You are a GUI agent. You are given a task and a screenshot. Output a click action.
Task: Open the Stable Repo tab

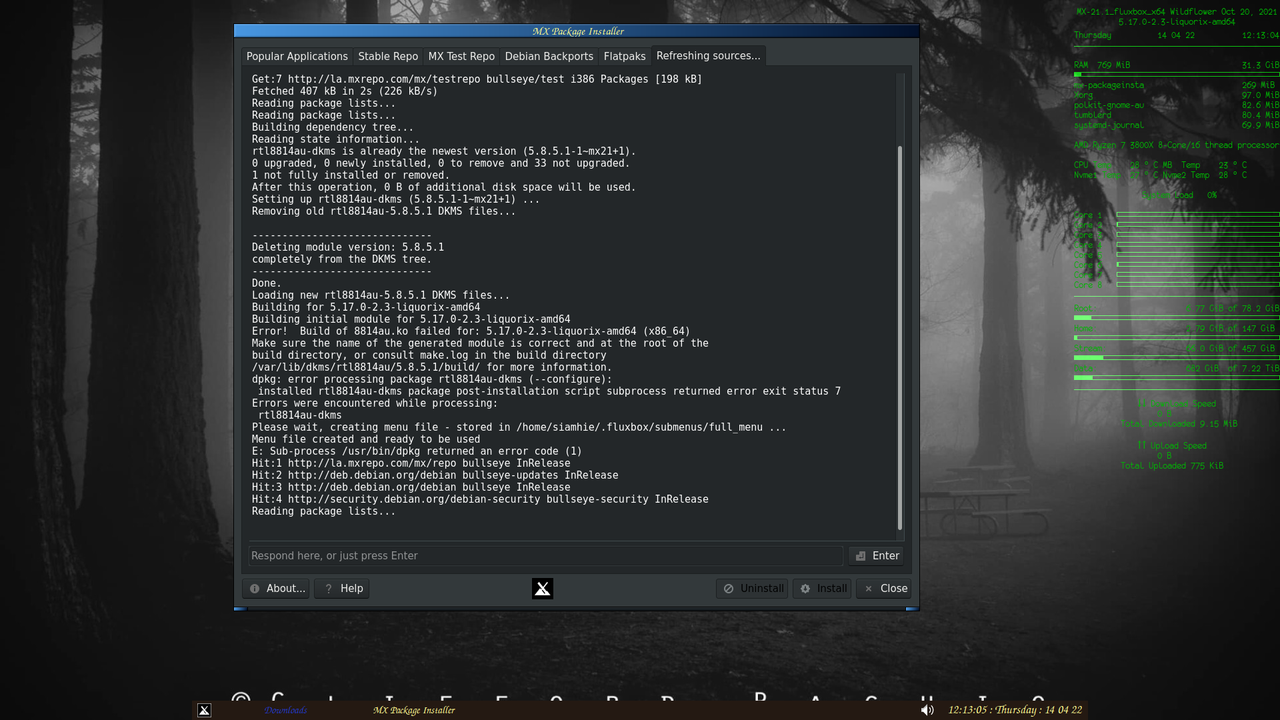[x=388, y=56]
